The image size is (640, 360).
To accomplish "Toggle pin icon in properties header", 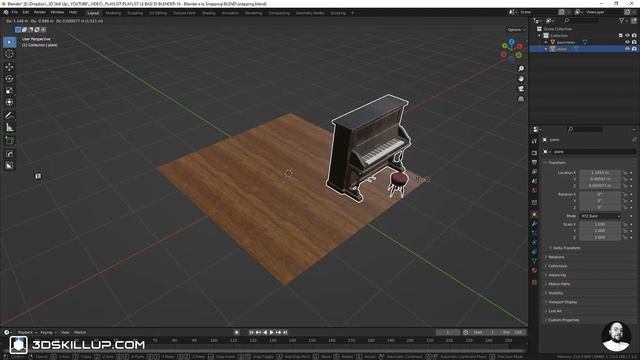I will (634, 140).
